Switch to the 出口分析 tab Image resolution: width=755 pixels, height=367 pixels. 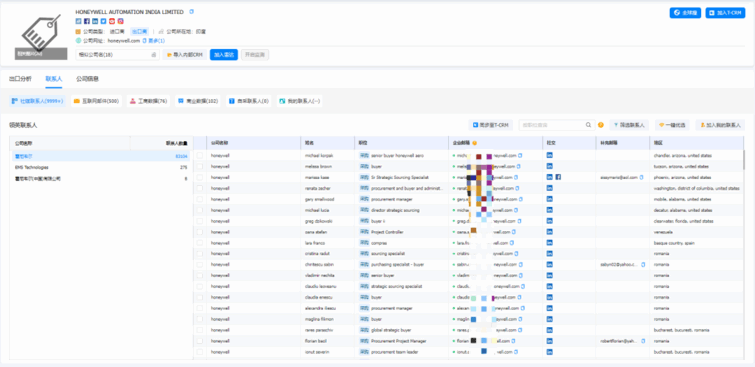(21, 79)
